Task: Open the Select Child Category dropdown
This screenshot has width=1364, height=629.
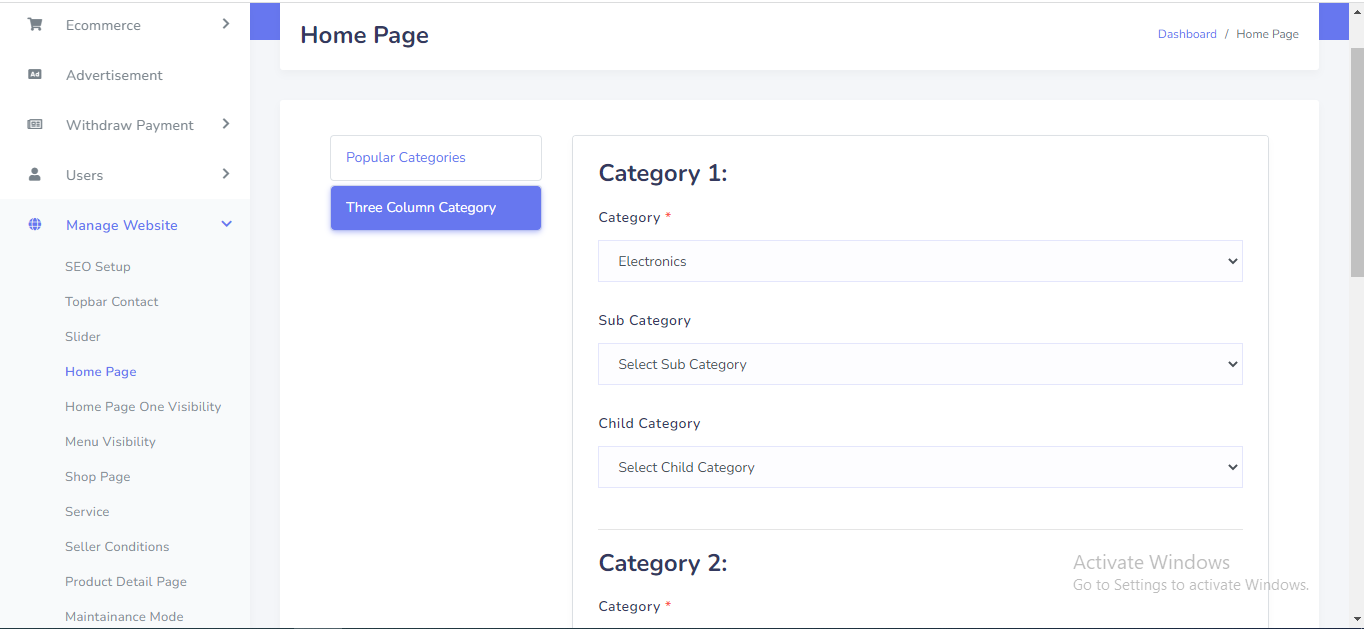Action: [x=919, y=467]
